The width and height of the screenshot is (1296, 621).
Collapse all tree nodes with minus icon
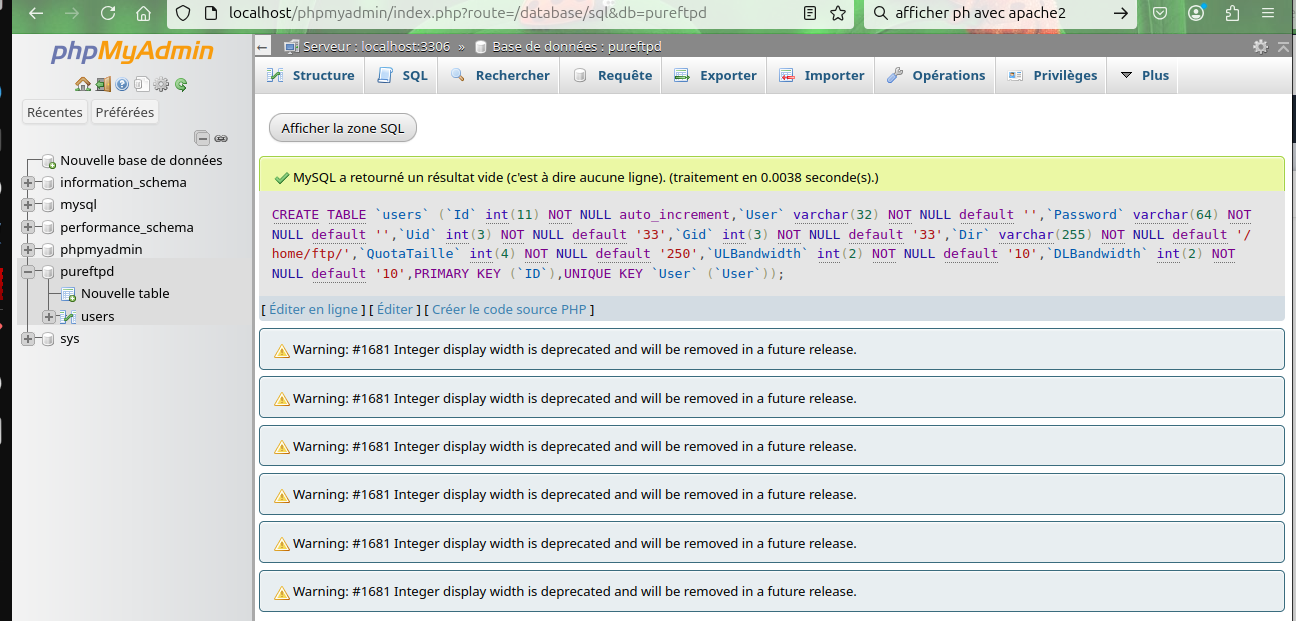point(202,138)
